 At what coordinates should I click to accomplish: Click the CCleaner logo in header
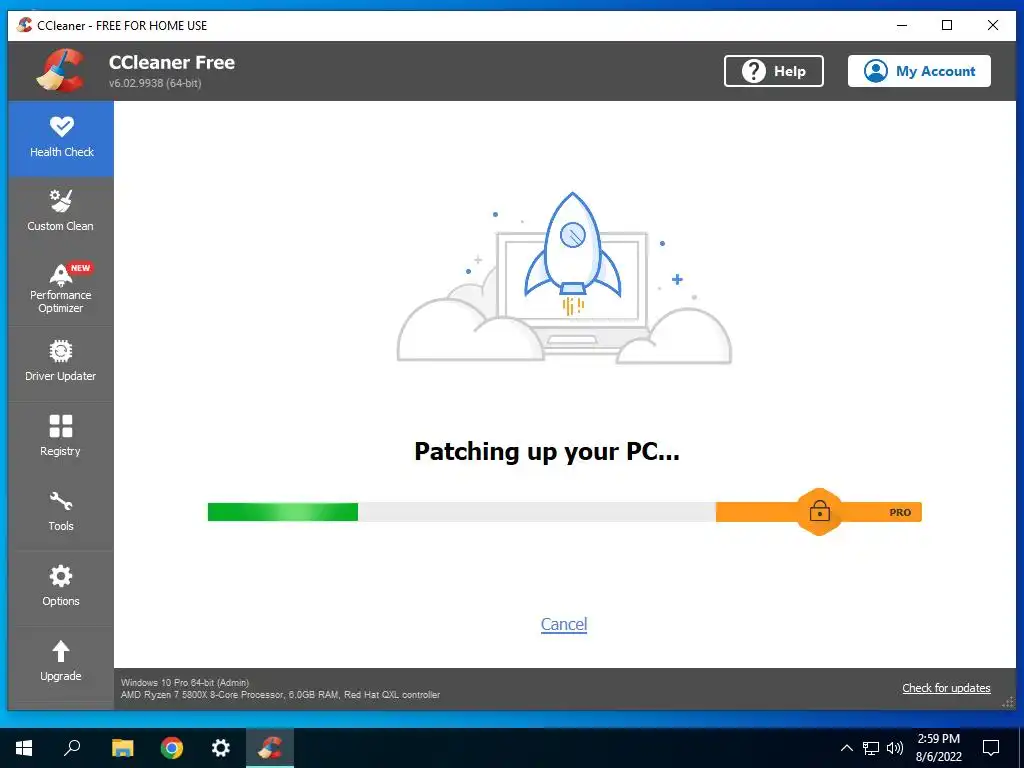[61, 70]
